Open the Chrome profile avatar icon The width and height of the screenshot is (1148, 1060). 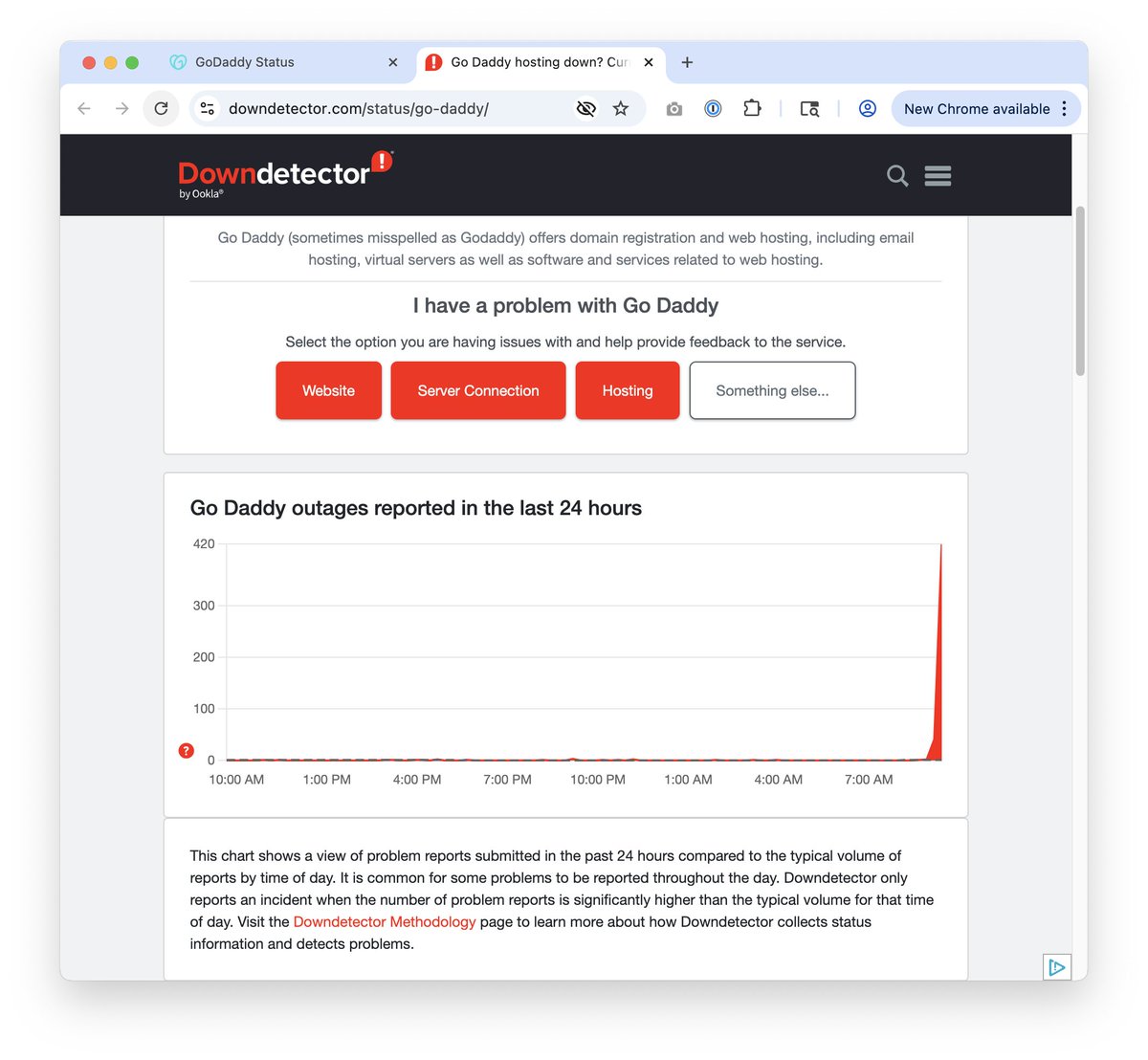point(868,109)
